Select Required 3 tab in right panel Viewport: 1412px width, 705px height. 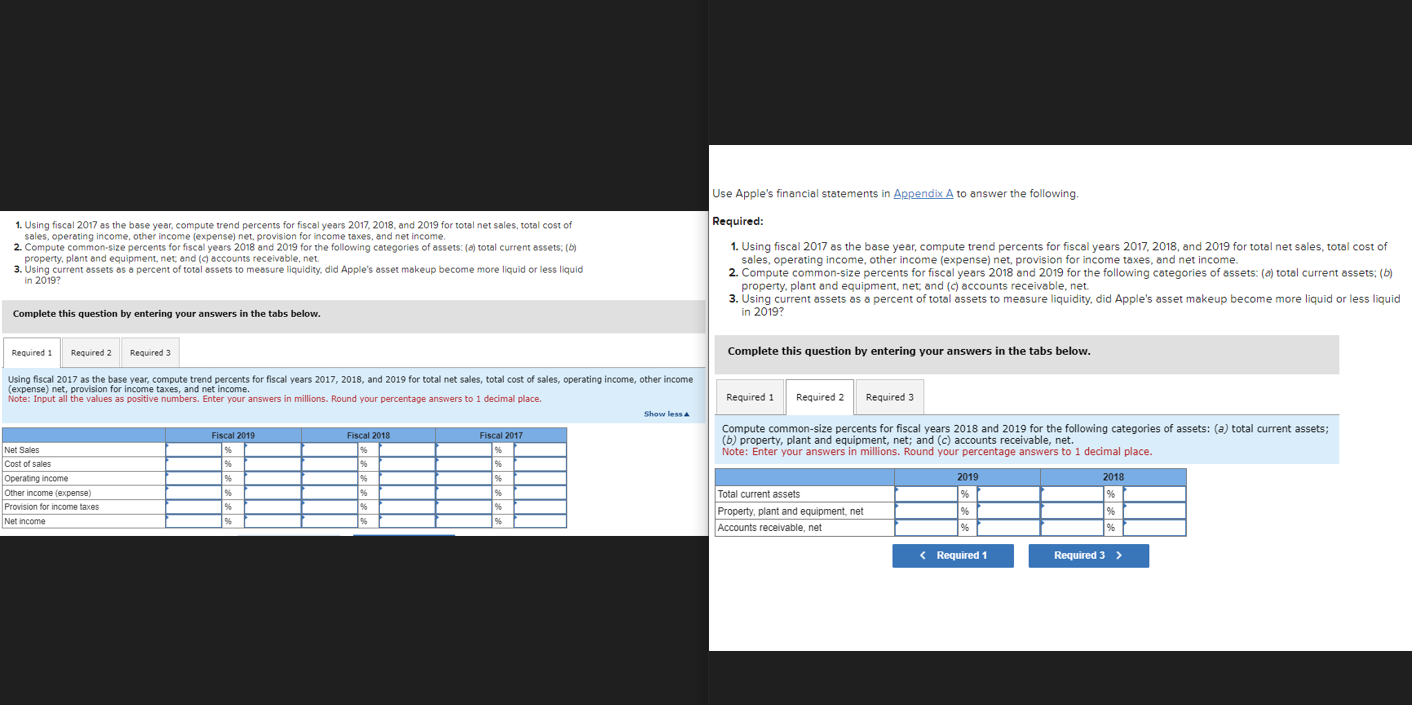coord(889,396)
